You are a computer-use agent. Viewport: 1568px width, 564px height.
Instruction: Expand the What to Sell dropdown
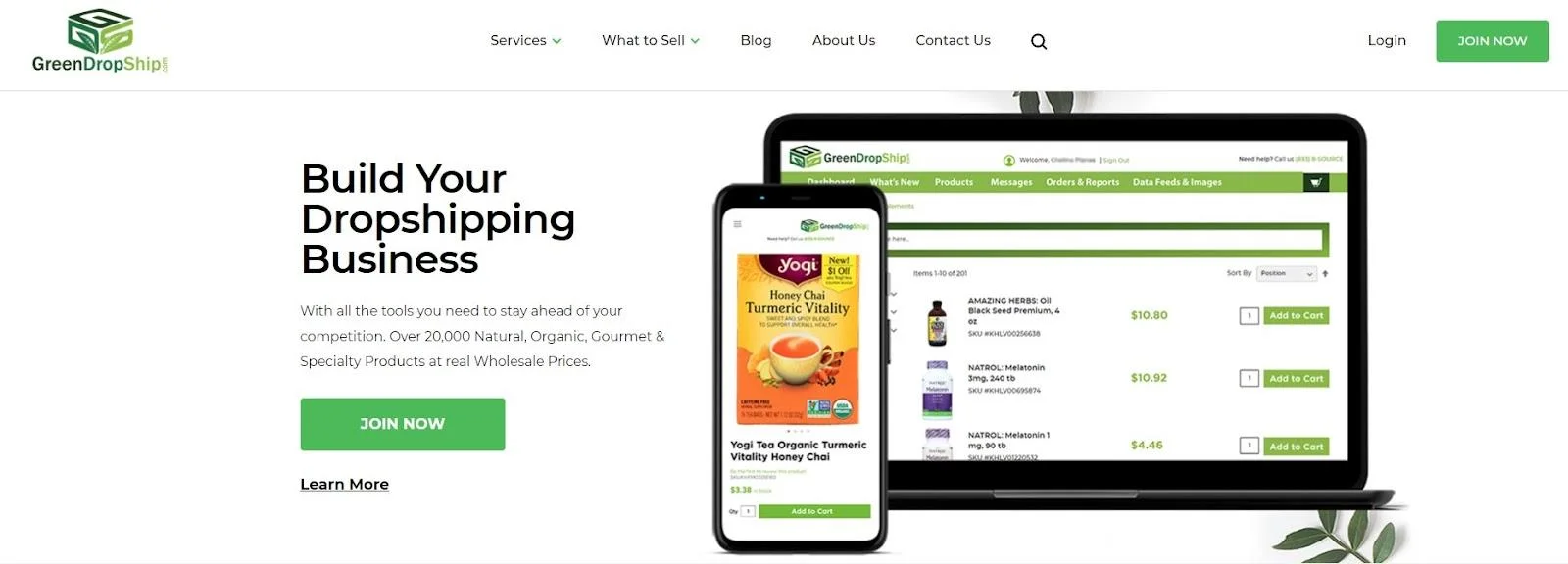pos(651,40)
